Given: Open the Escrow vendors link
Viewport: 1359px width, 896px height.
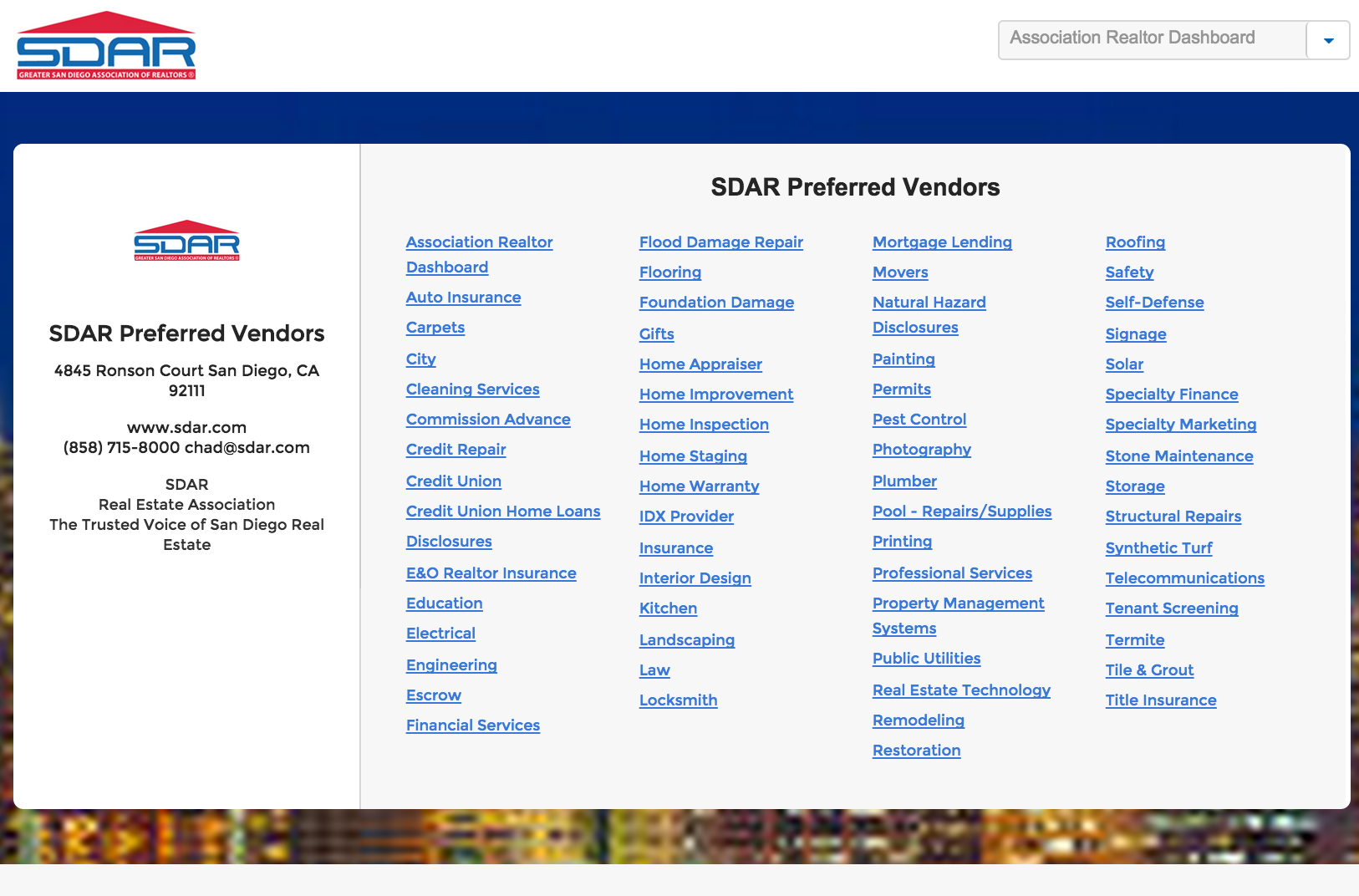Looking at the screenshot, I should click(433, 695).
